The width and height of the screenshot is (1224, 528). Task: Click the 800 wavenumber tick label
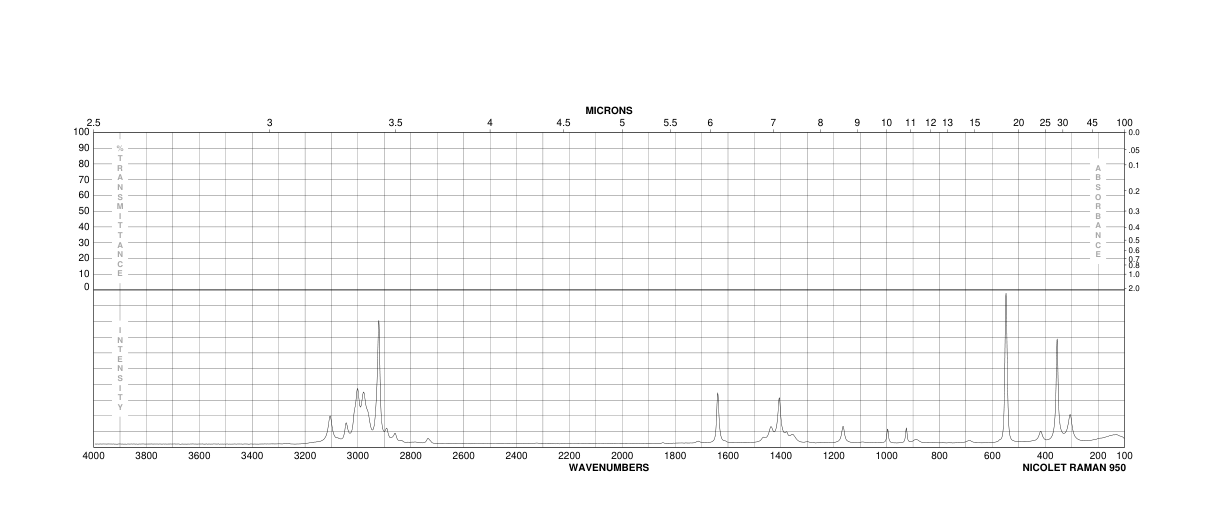click(x=940, y=457)
